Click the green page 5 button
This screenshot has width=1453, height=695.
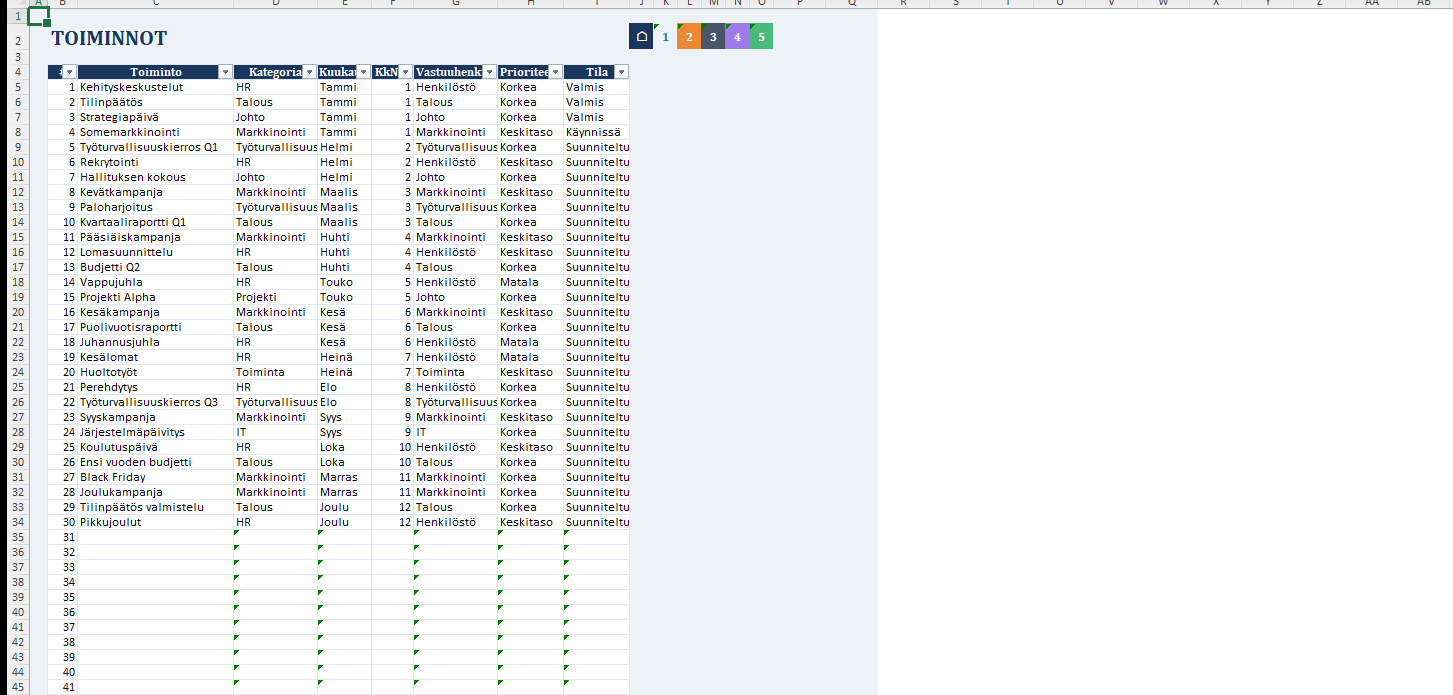[761, 36]
